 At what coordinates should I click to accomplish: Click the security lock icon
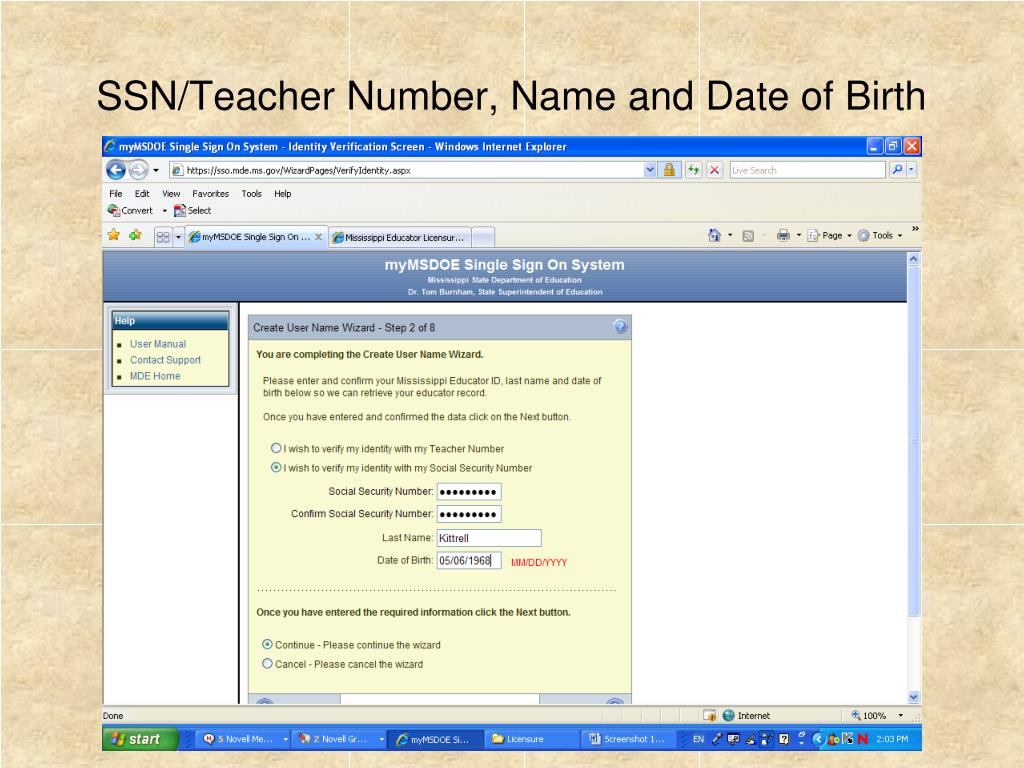click(x=669, y=170)
